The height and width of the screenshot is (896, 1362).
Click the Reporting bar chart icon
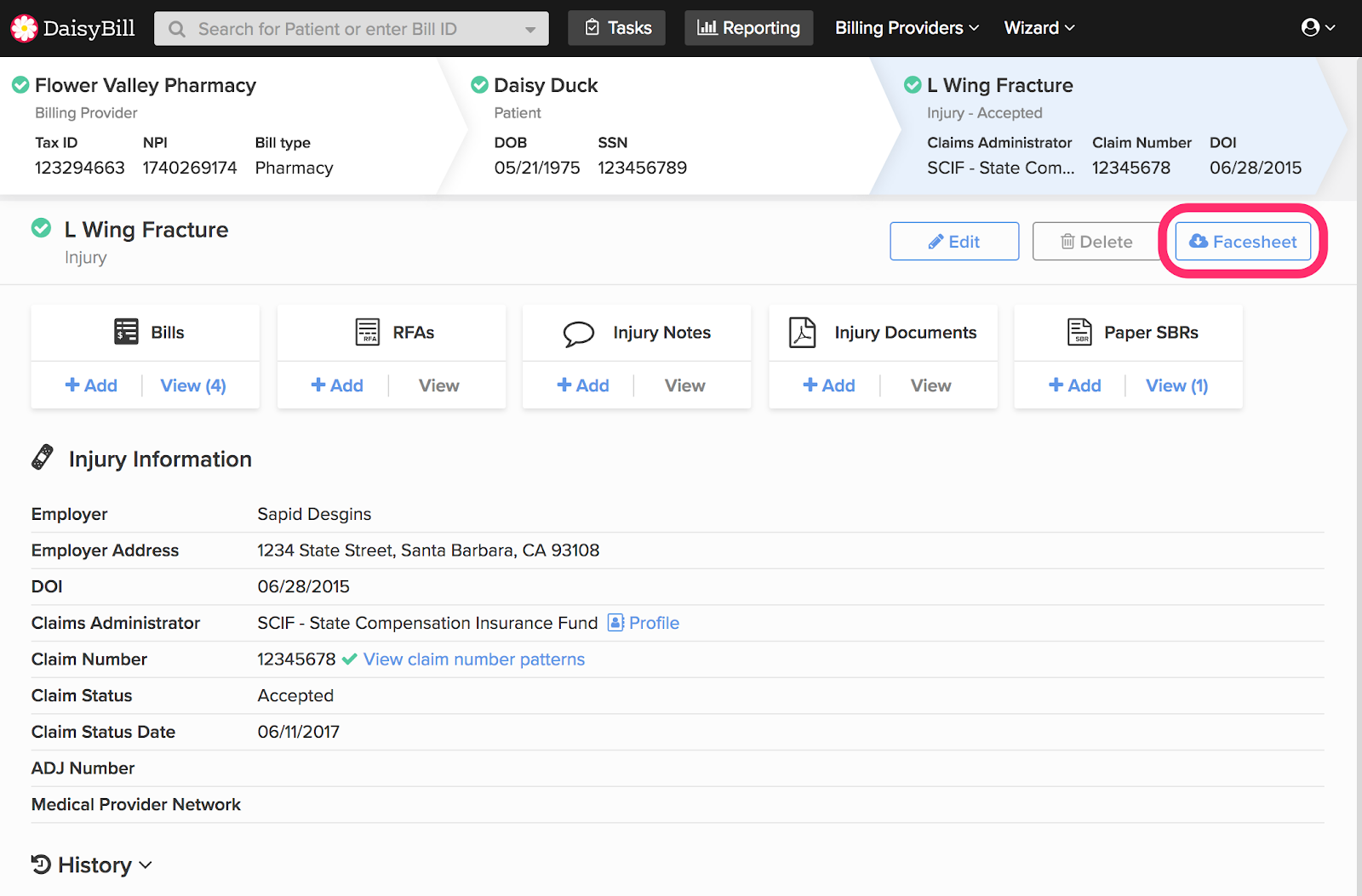tap(707, 28)
